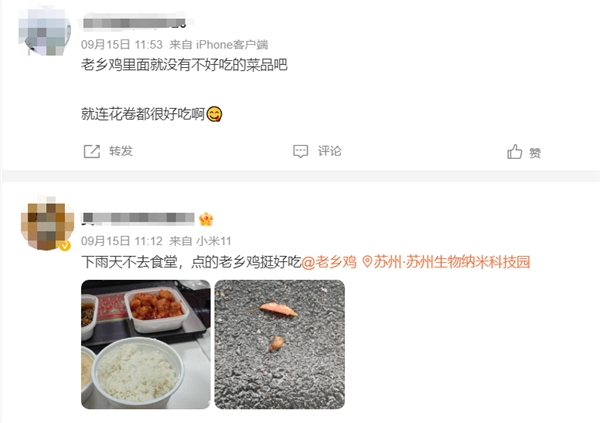The image size is (600, 423).
Task: Click the location pin icon before 苏州
Action: tap(367, 262)
